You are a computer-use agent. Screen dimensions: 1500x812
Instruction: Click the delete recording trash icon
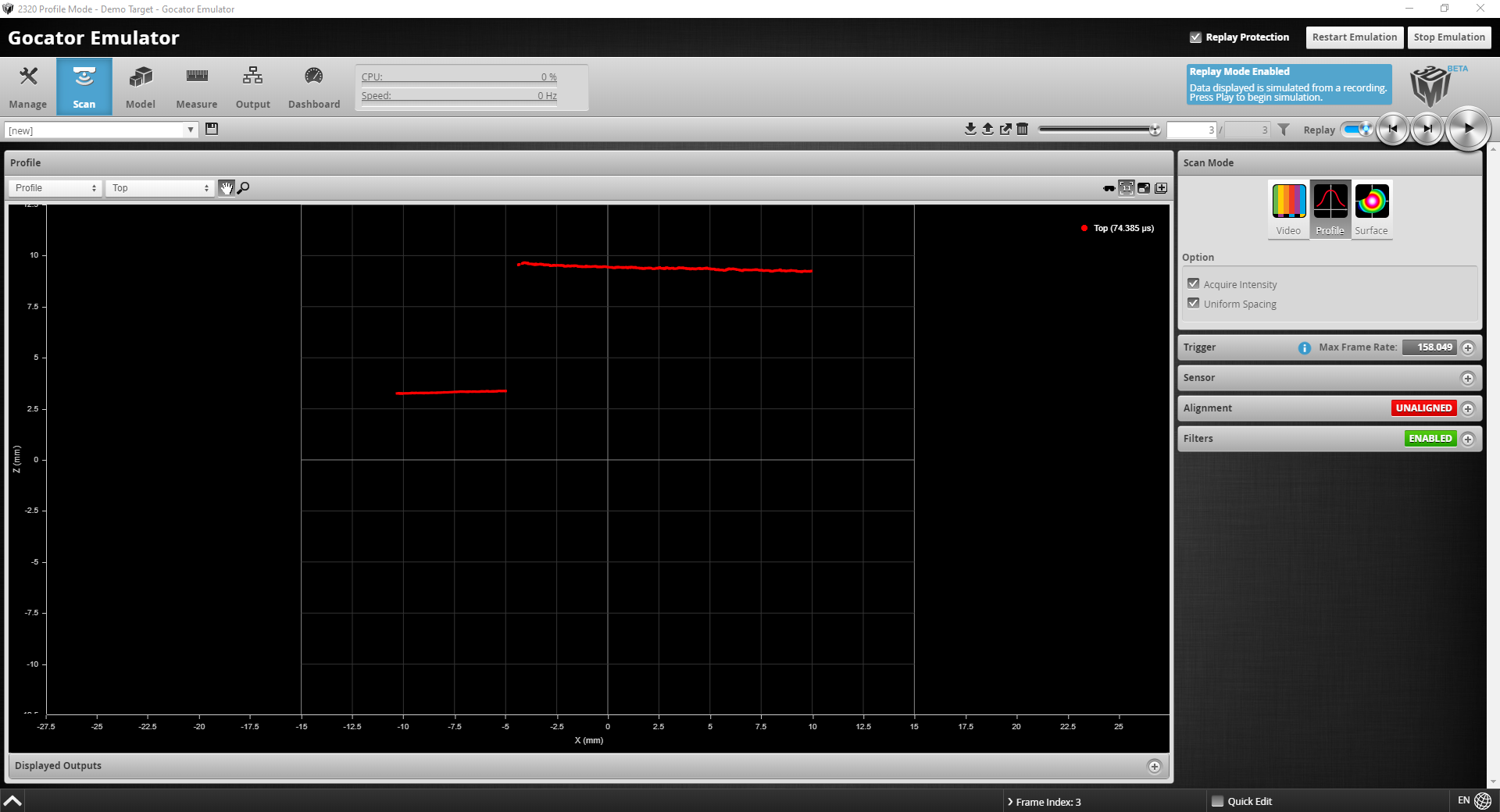pos(1022,129)
